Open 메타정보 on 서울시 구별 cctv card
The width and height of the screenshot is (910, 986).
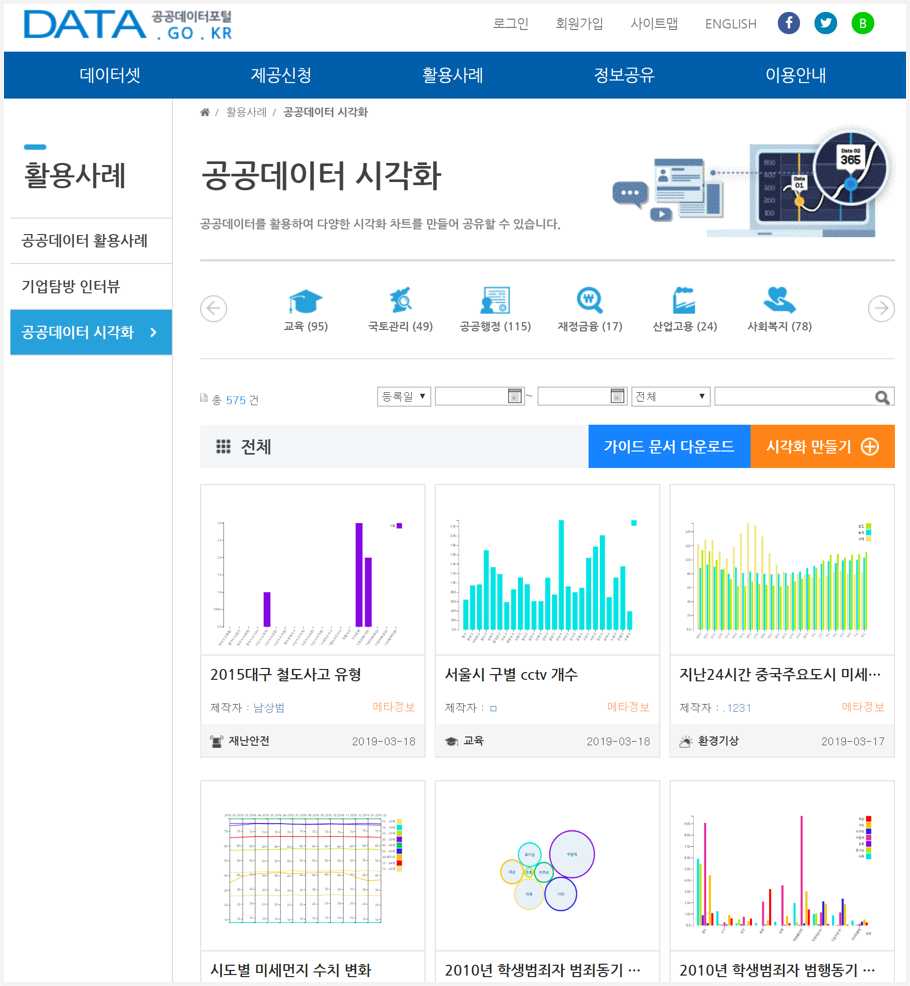coord(628,707)
